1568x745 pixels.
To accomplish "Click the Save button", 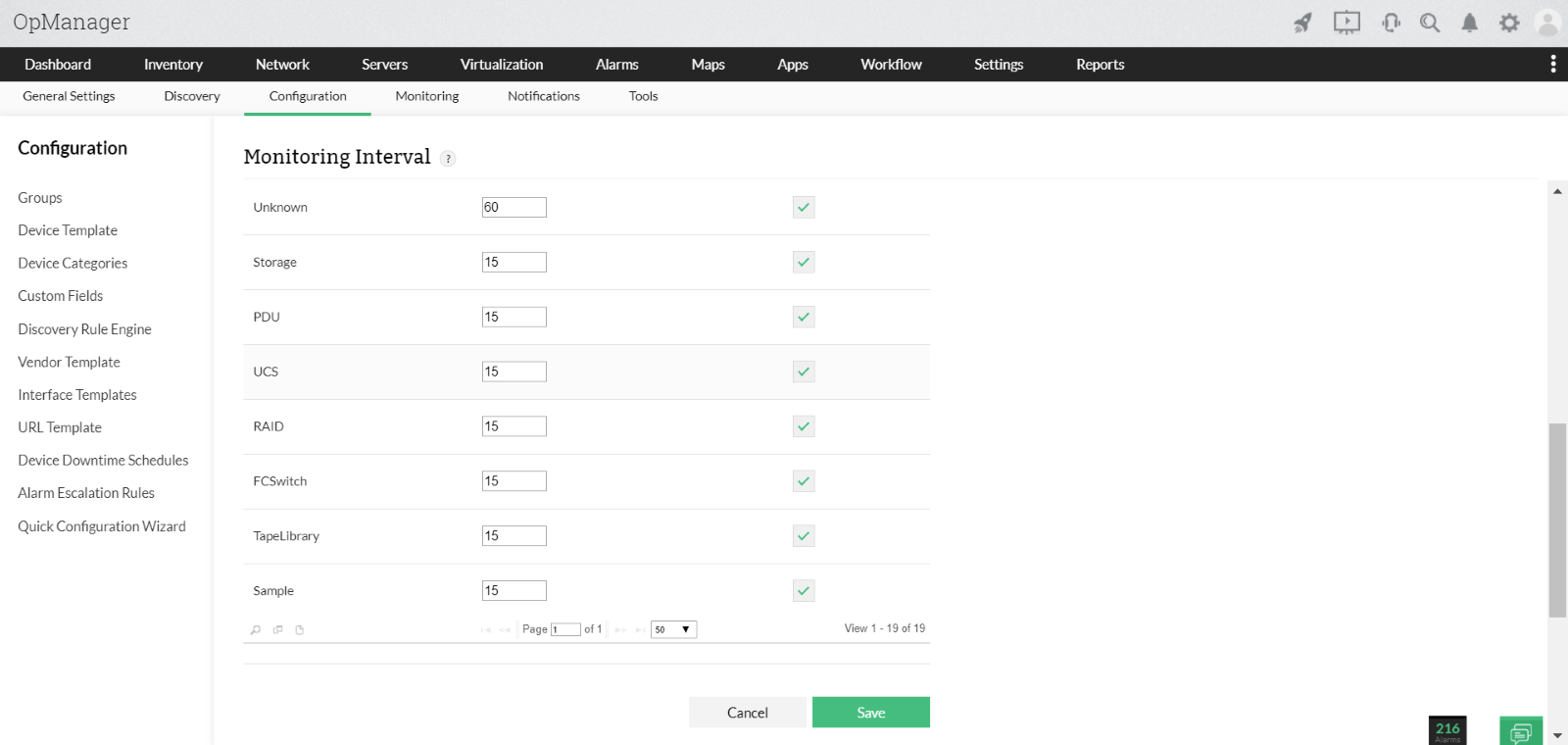I will [x=871, y=713].
